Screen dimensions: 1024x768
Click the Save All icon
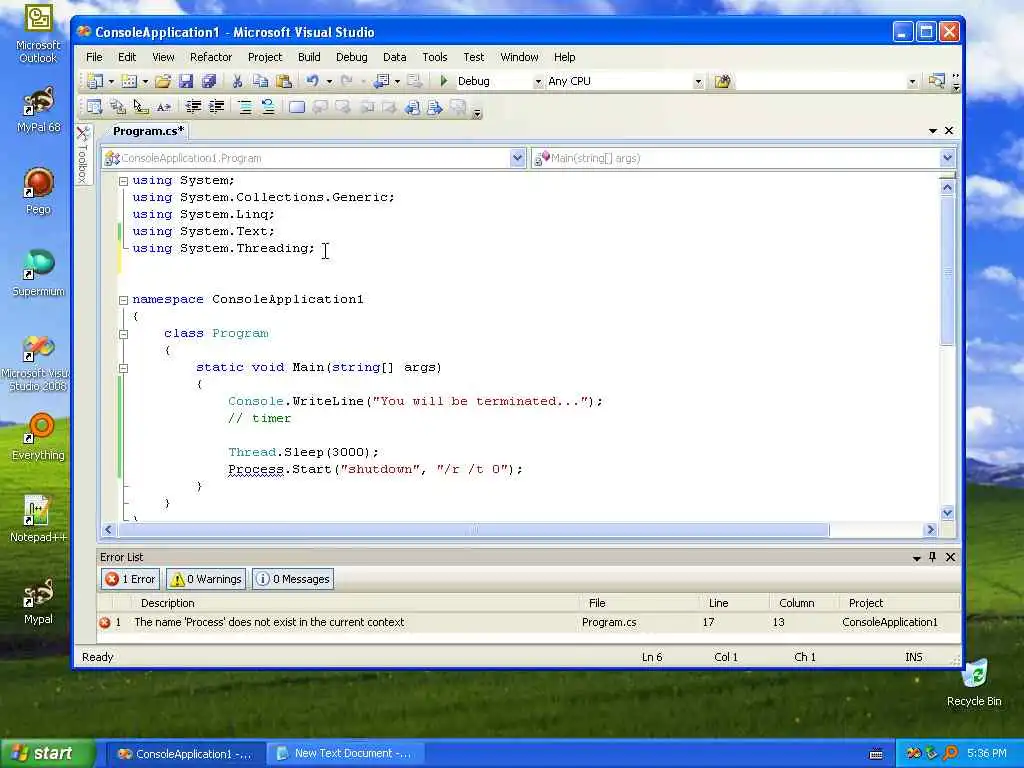(x=209, y=81)
